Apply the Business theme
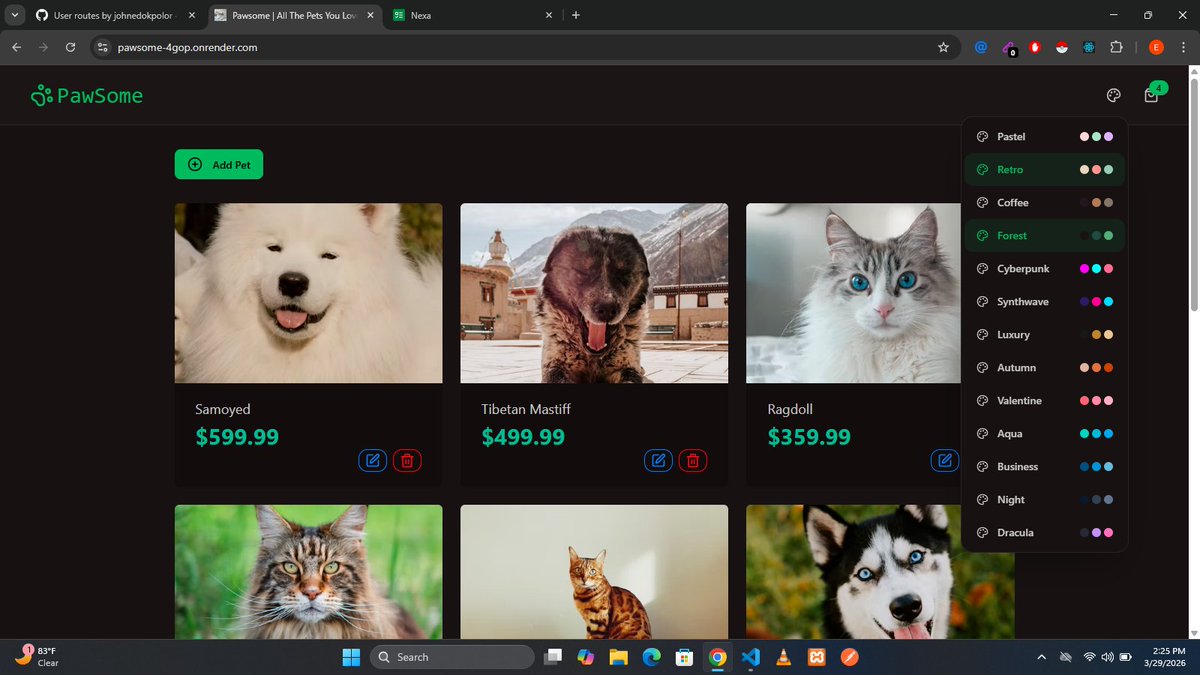1200x675 pixels. tap(1044, 466)
